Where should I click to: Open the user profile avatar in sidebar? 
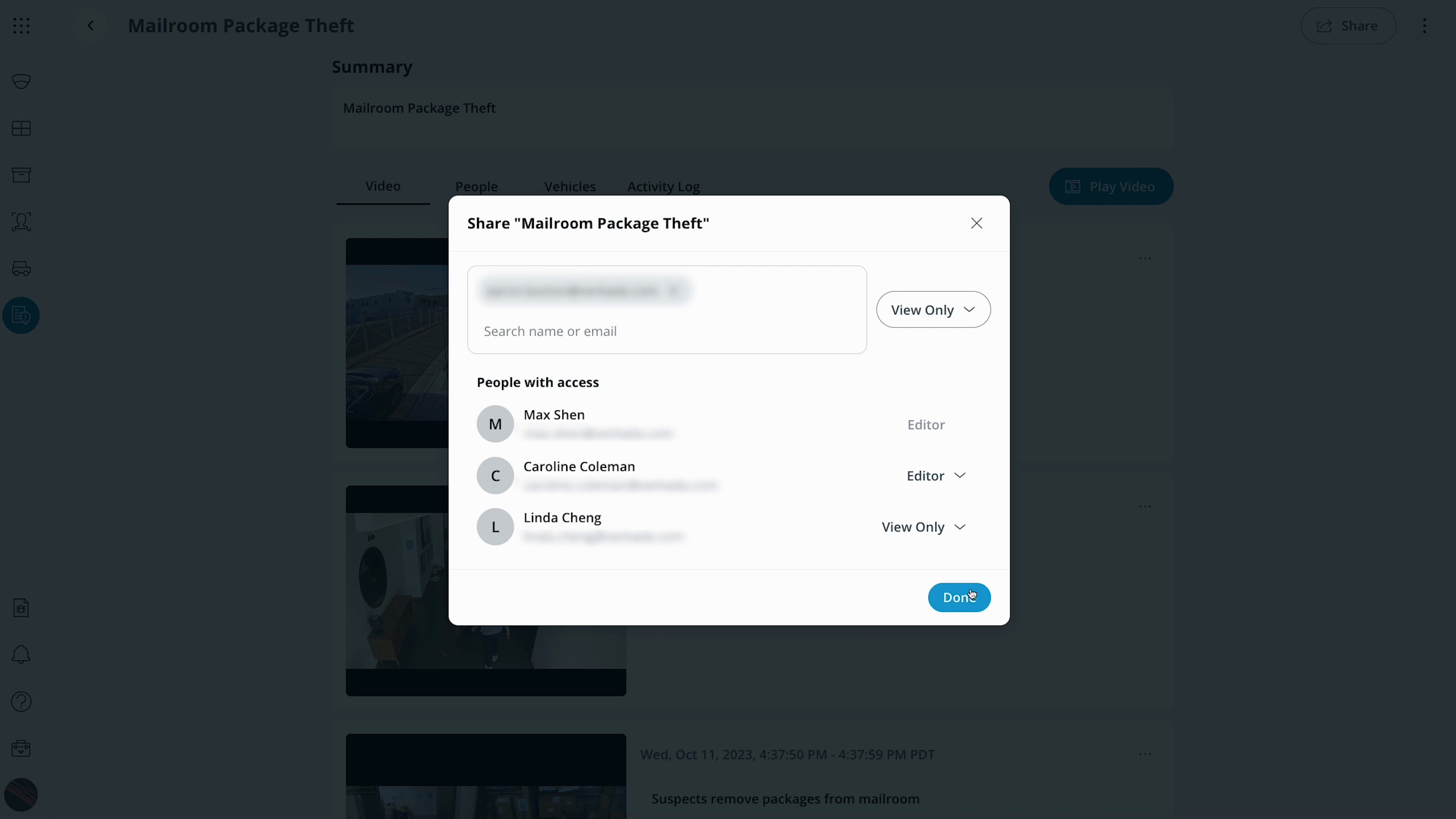point(21,795)
